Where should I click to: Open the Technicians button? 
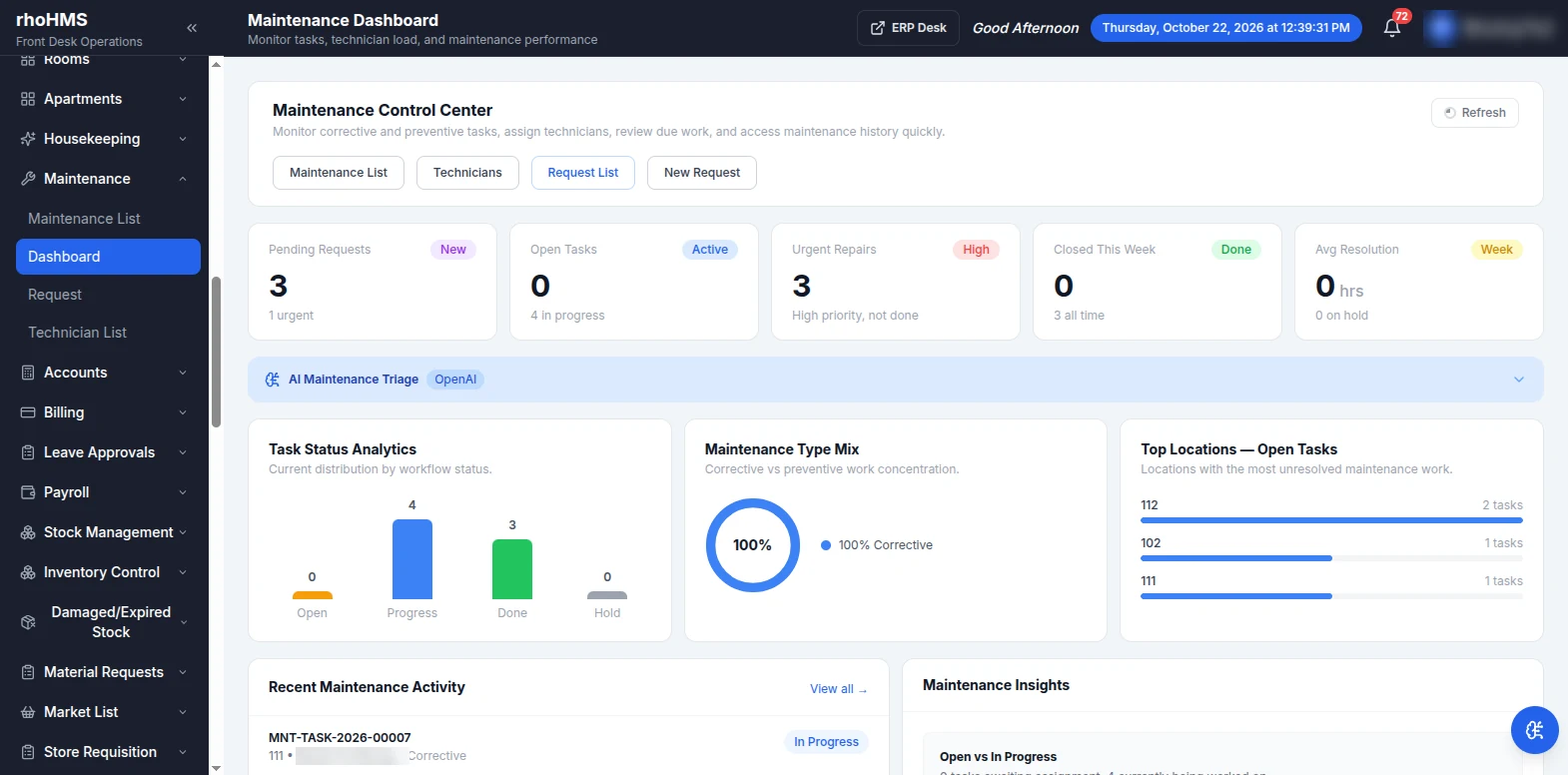coord(467,173)
